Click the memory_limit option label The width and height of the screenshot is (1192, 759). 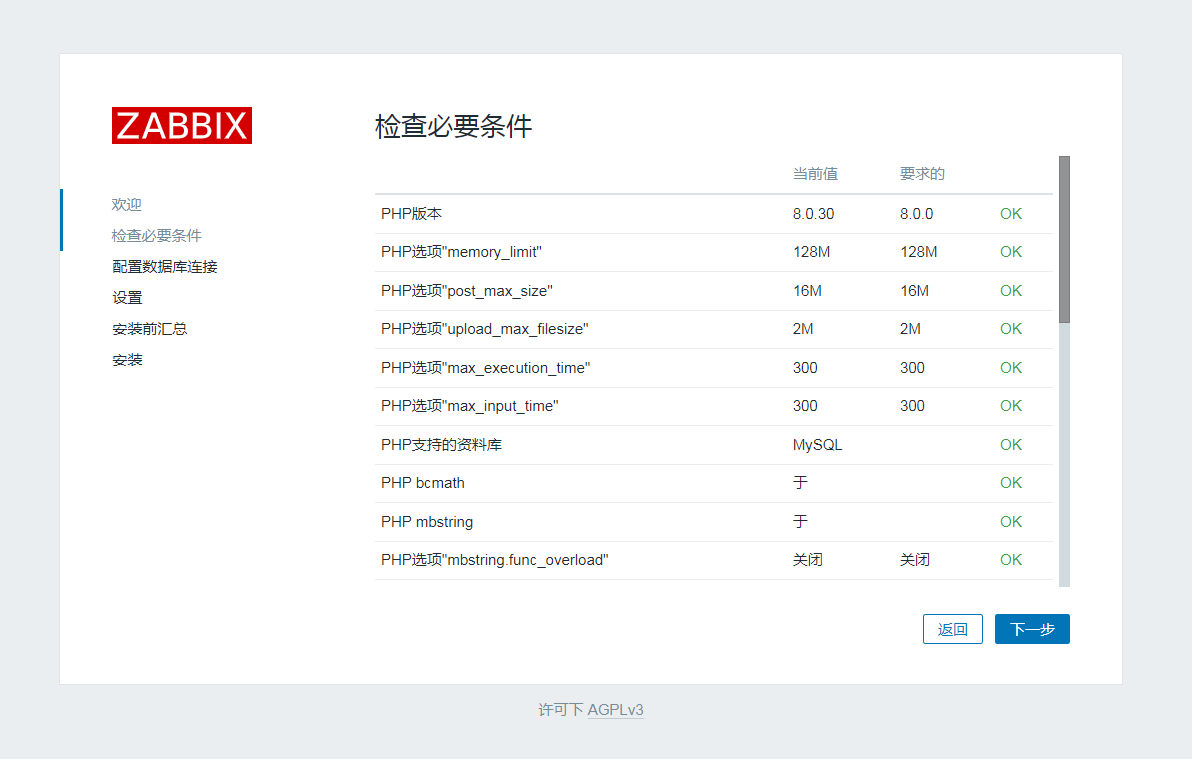pyautogui.click(x=461, y=252)
